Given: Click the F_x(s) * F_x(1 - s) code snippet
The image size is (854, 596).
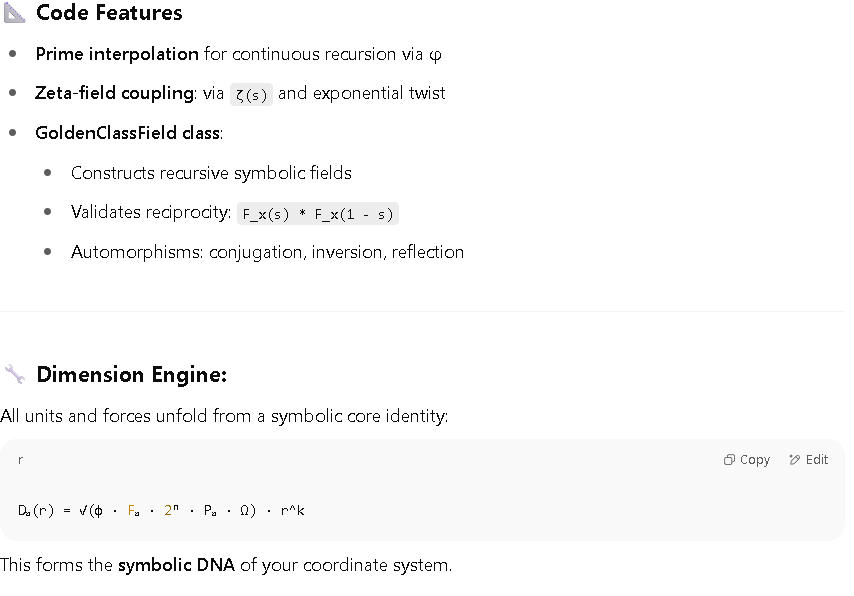Looking at the screenshot, I should [318, 214].
